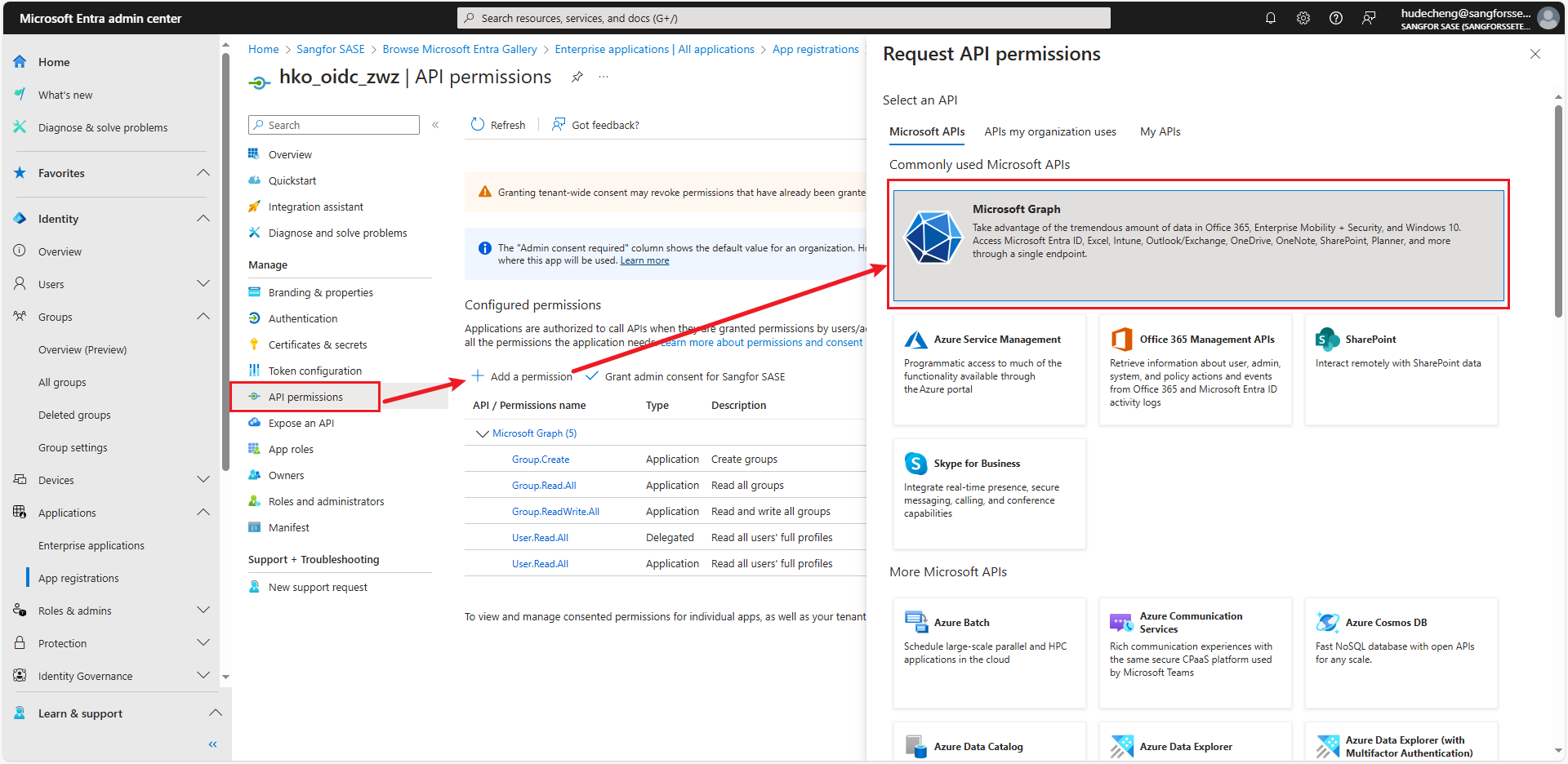Click the Got feedback? button
Image resolution: width=1568 pixels, height=764 pixels.
click(596, 125)
